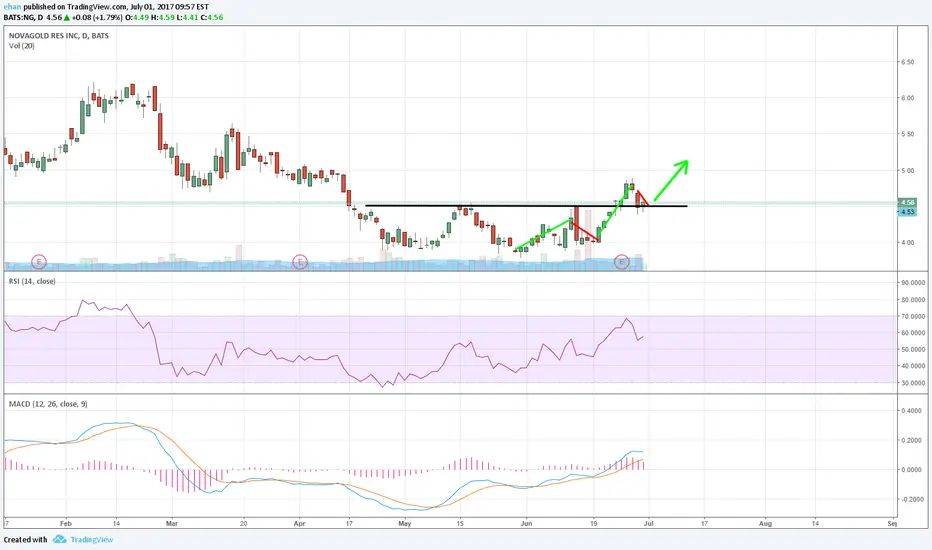Click the 'Apr' date axis label
The image size is (932, 550).
click(300, 524)
